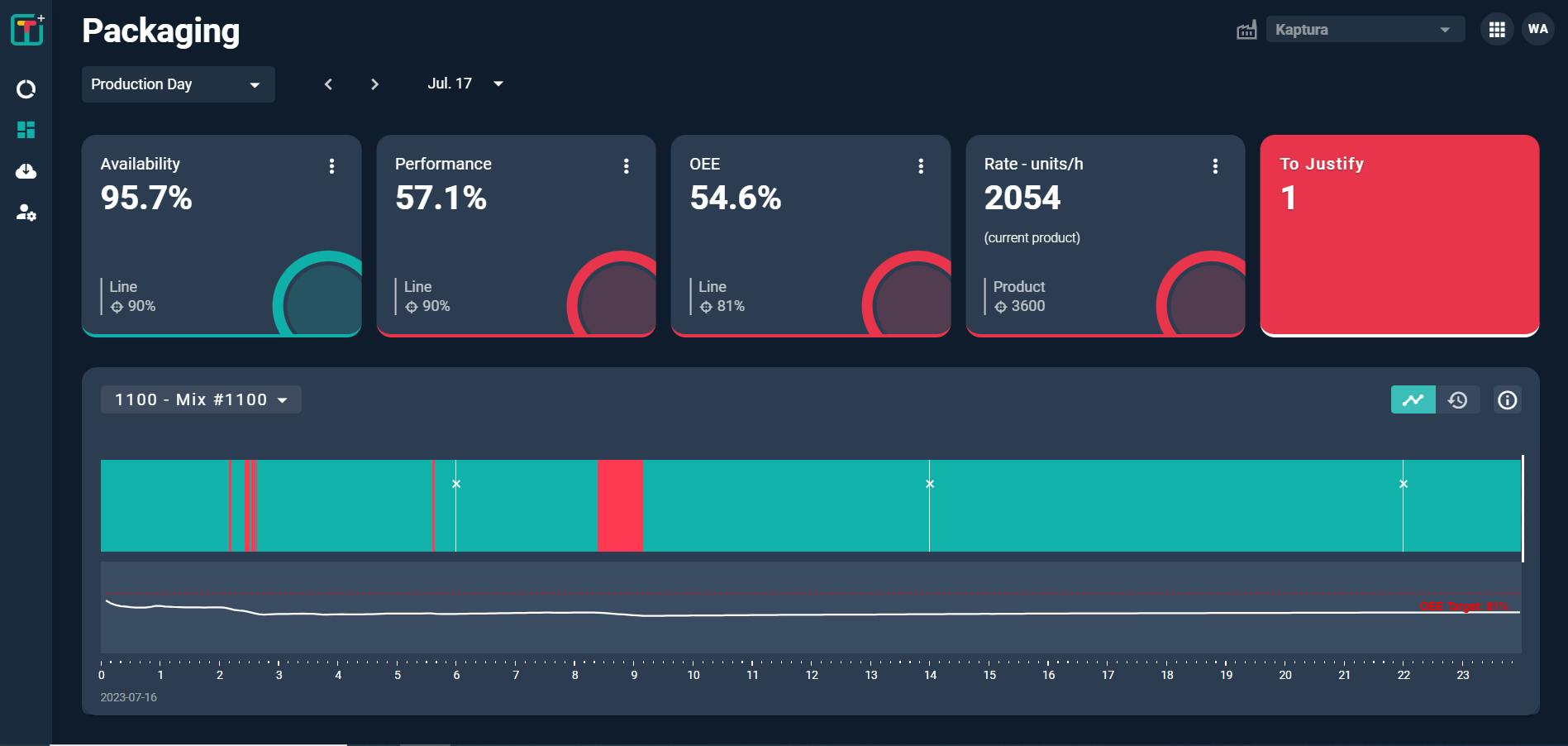Open user administration via the person-gear icon
Viewport: 1568px width, 746px height.
coord(26,214)
